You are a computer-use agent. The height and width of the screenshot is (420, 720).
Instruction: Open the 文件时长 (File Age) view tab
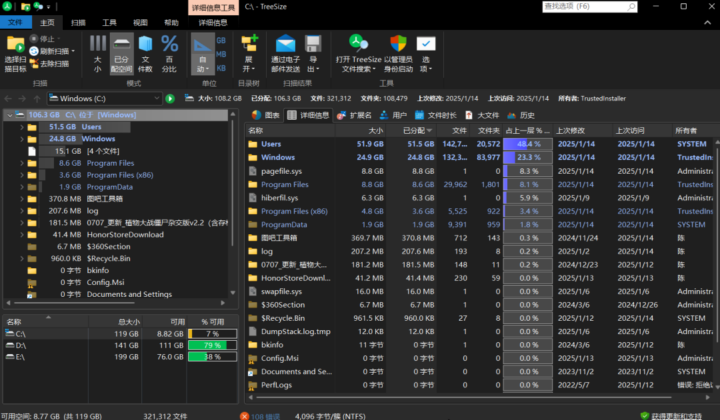(435, 115)
